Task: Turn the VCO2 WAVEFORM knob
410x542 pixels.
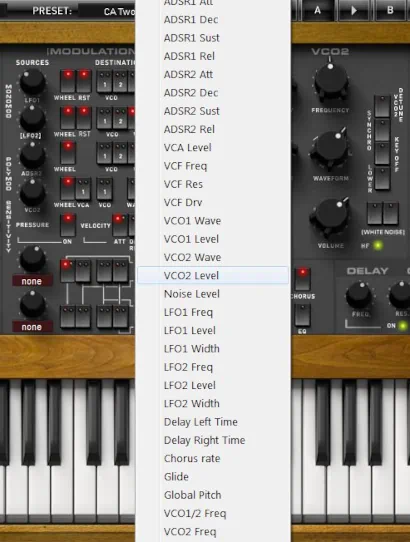Action: click(x=331, y=149)
